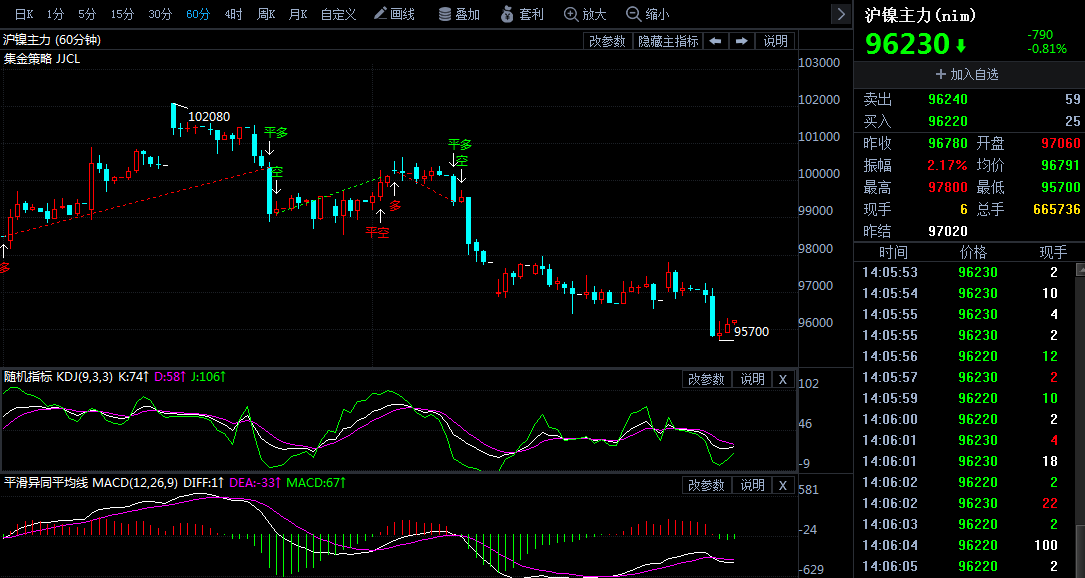Zoom out with 缩小 magnifier
The width and height of the screenshot is (1085, 578).
[x=648, y=14]
